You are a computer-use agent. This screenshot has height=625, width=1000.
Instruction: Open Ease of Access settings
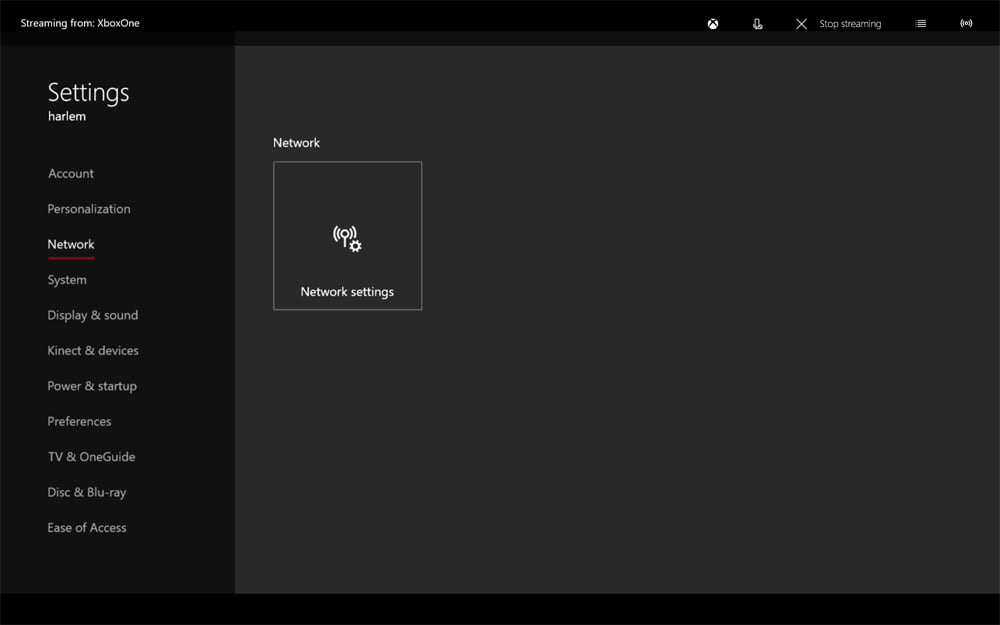(87, 527)
